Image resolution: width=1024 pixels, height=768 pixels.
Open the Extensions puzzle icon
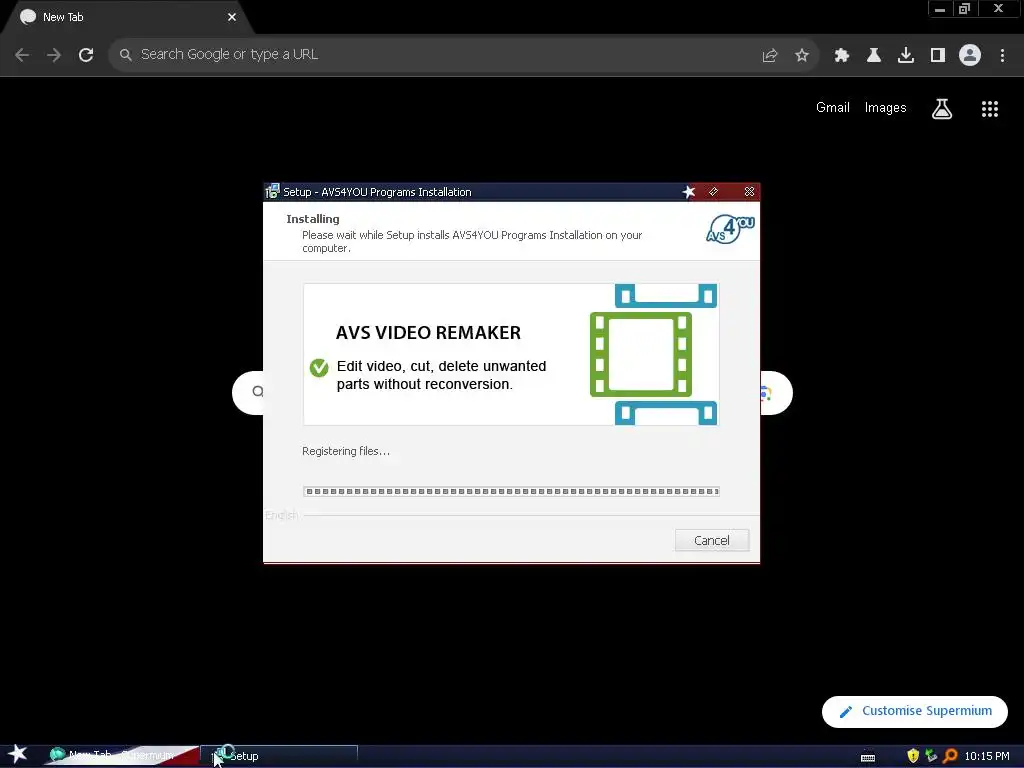pyautogui.click(x=842, y=56)
